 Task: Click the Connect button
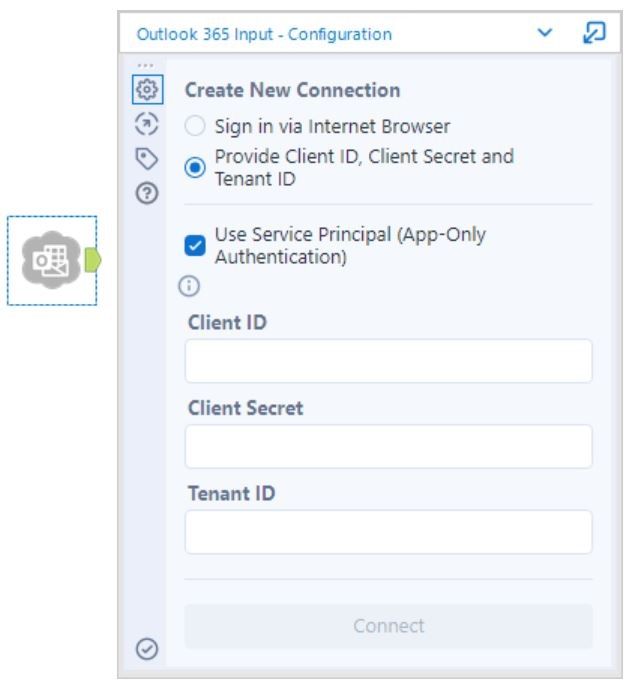point(388,626)
